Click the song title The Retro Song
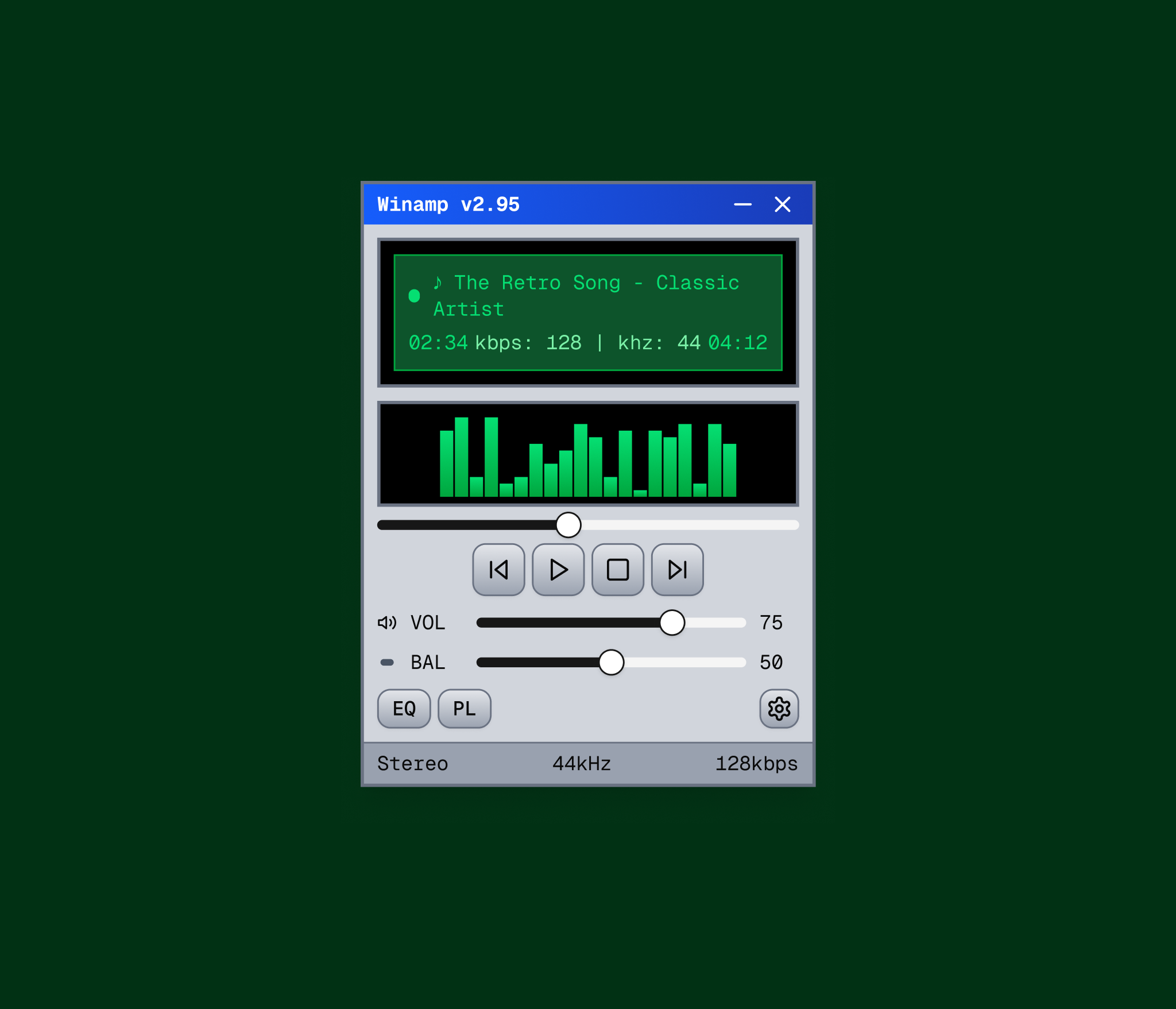The image size is (1176, 1009). pos(537,283)
